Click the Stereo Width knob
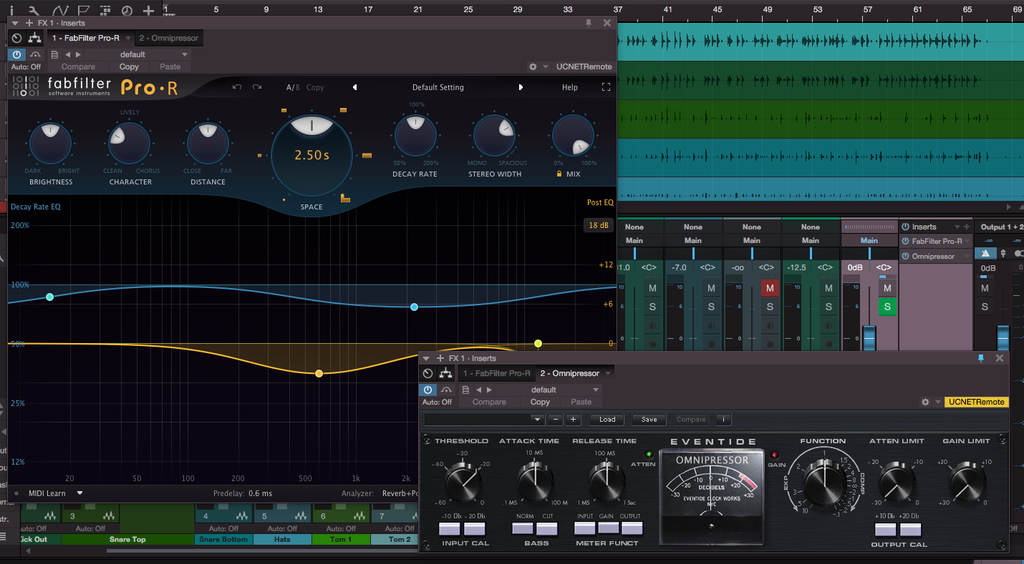Image resolution: width=1024 pixels, height=564 pixels. coord(494,135)
